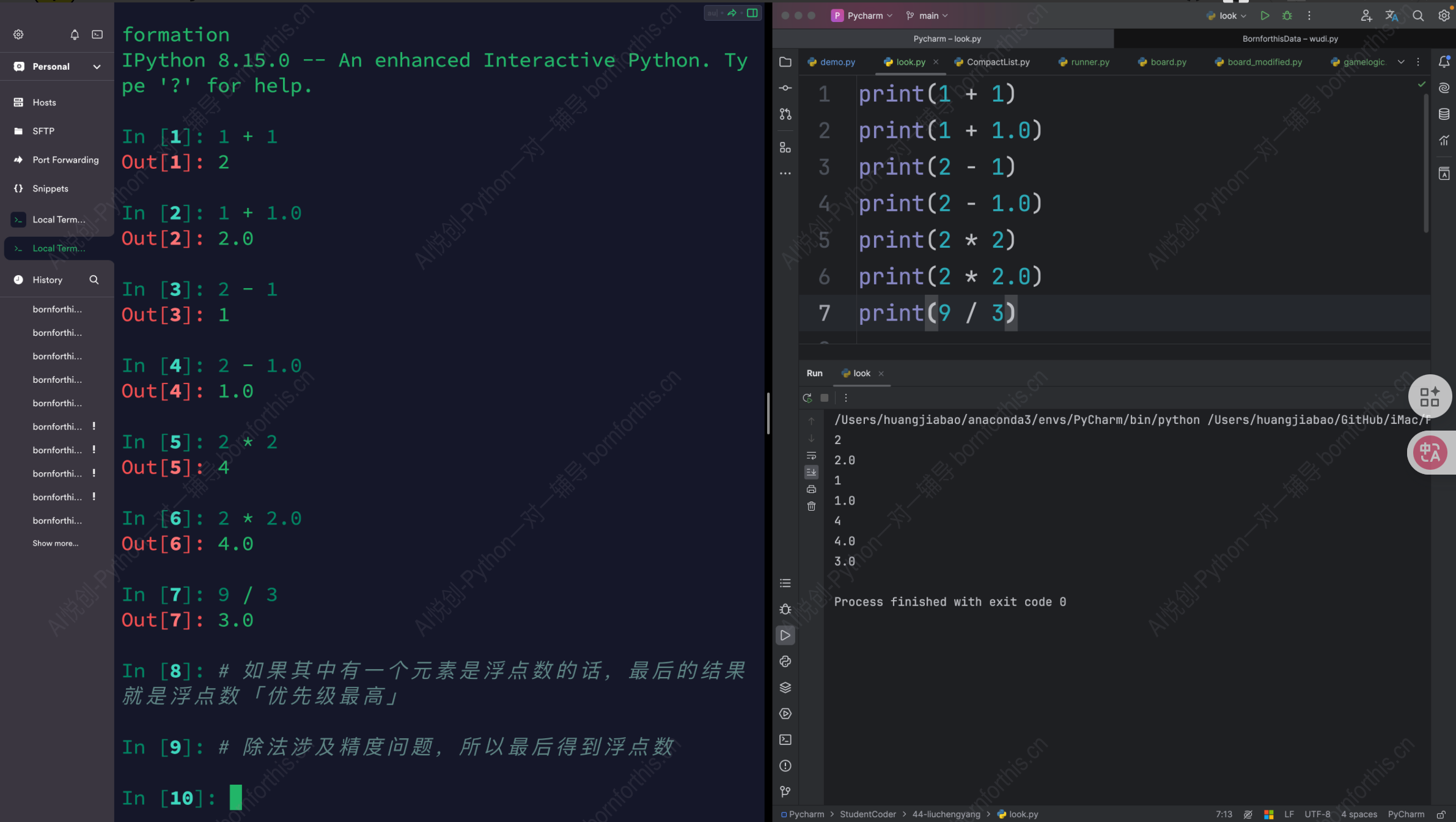Click the translate icon in PyCharm toolbar
The image size is (1456, 822).
1392,16
